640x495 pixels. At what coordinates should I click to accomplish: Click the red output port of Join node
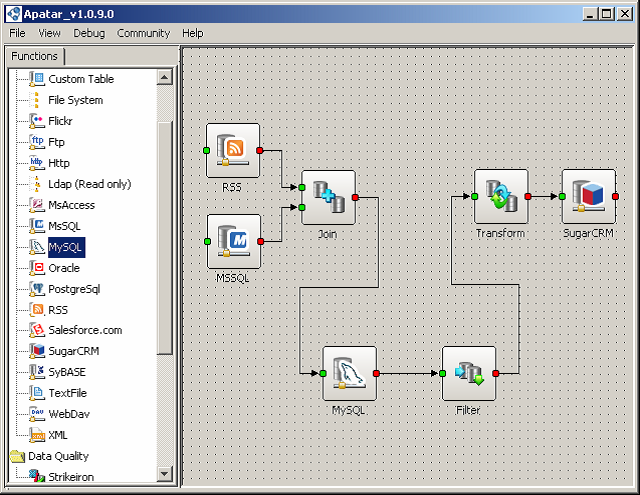coord(355,198)
